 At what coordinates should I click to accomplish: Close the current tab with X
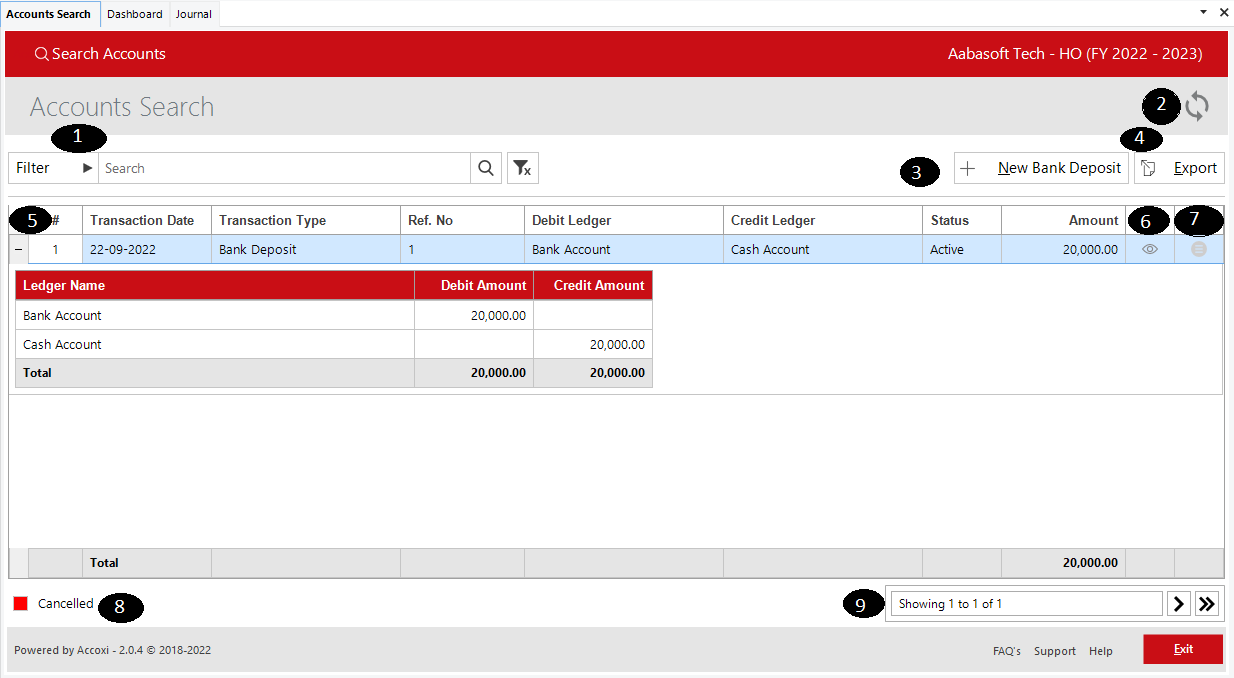(1224, 12)
